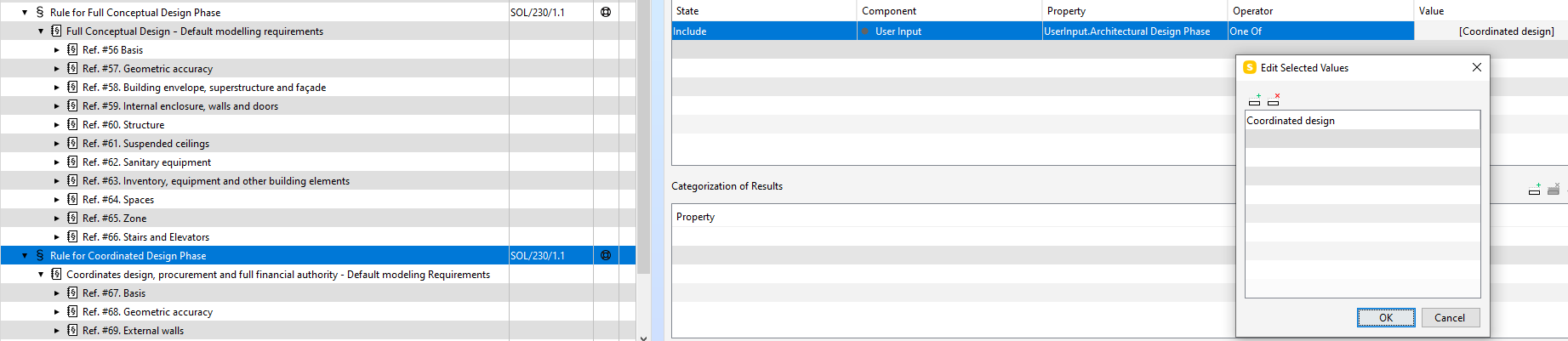
Task: Click the [Coordinated design] value cell
Action: 1491,31
